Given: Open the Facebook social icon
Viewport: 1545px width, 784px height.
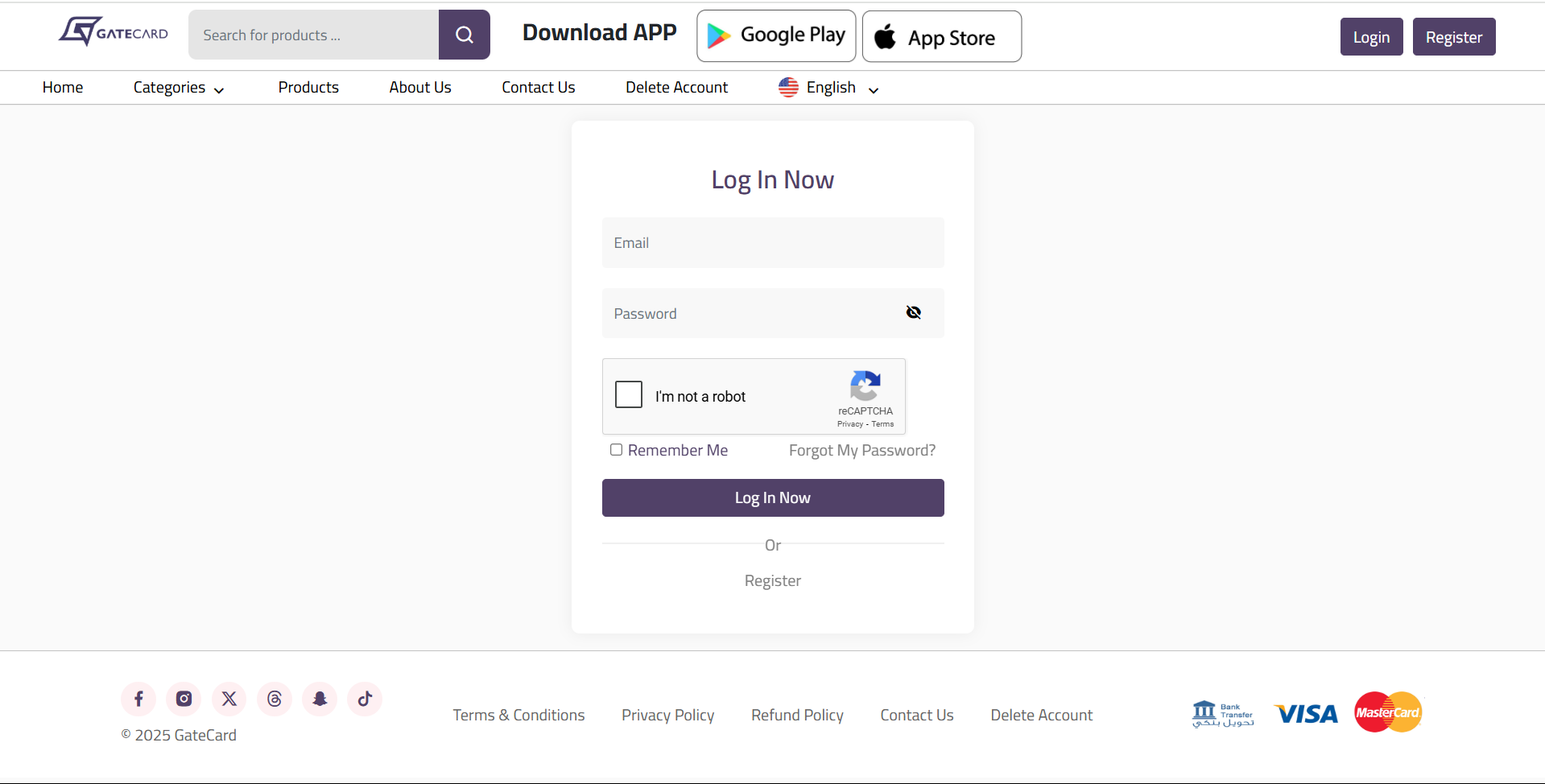Looking at the screenshot, I should (x=138, y=699).
